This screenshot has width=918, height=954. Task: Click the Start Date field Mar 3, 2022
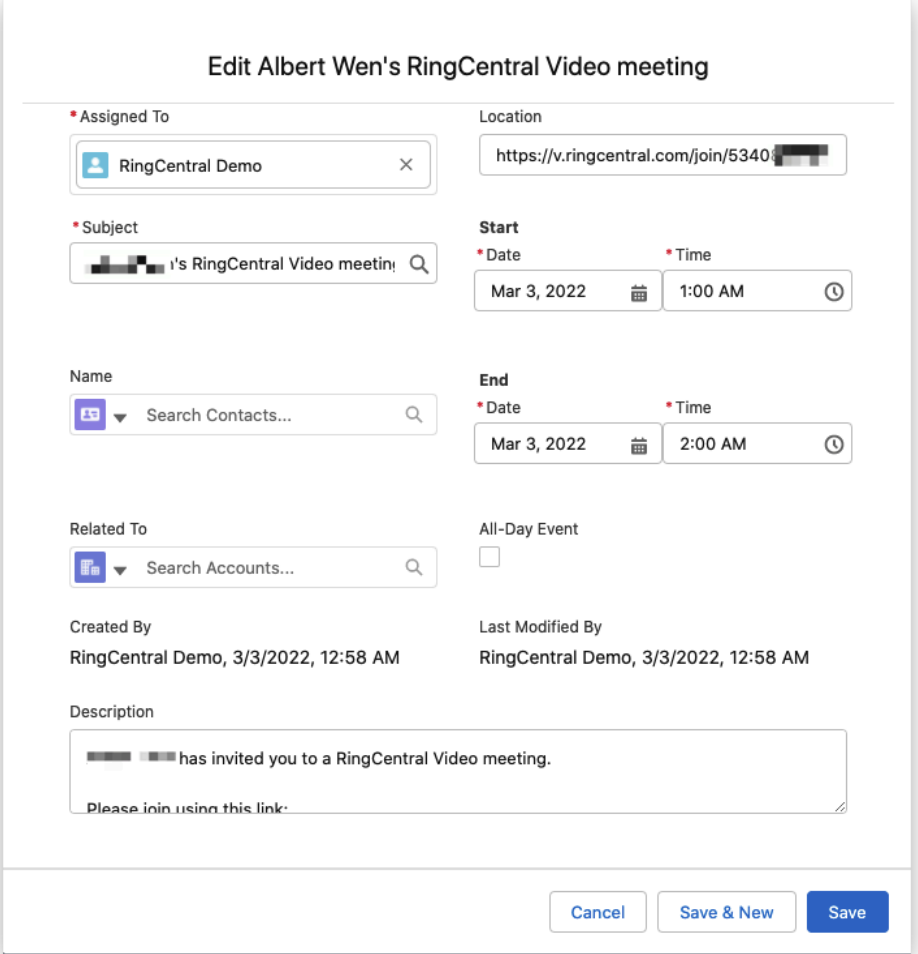pos(568,291)
